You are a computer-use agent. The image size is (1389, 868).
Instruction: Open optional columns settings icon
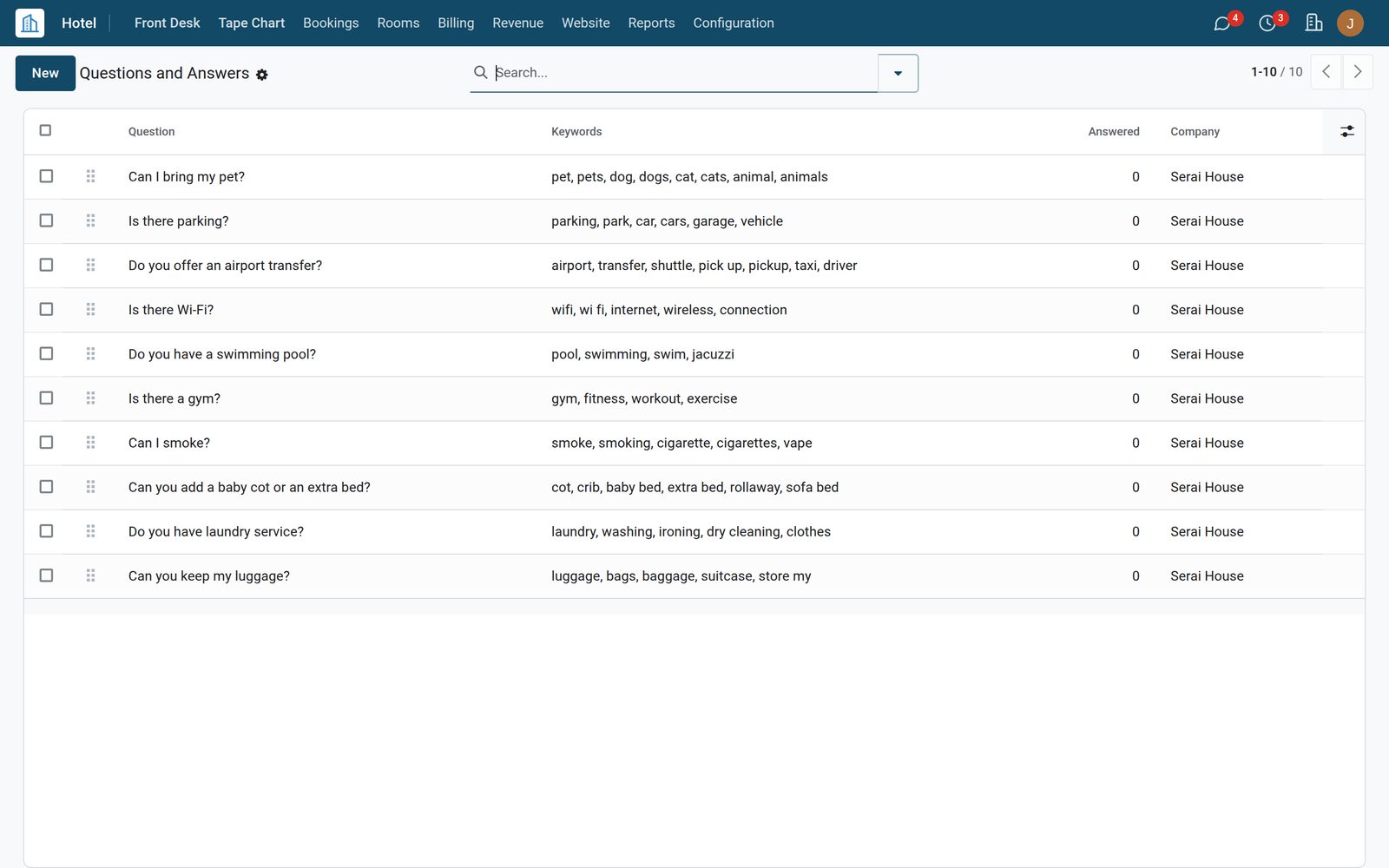(1346, 131)
